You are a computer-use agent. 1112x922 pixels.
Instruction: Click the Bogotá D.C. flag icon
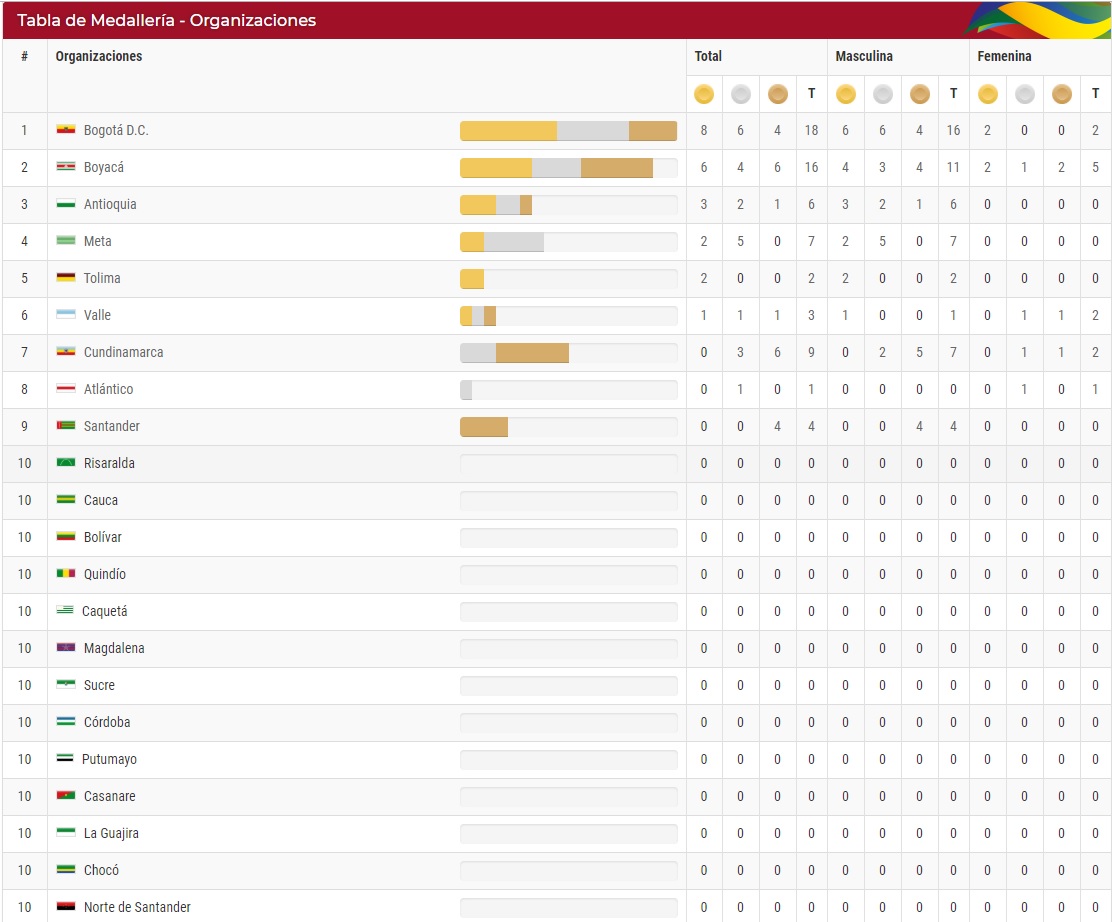click(66, 130)
